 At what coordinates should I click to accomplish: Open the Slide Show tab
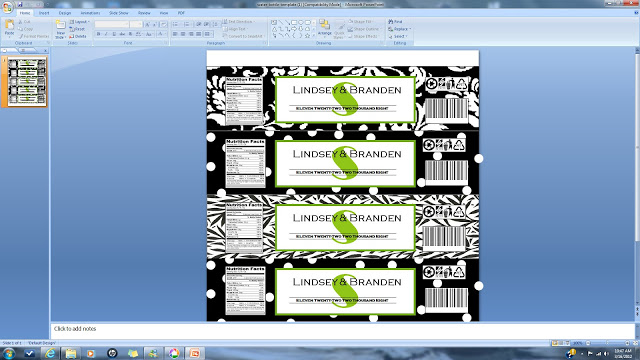[x=118, y=13]
